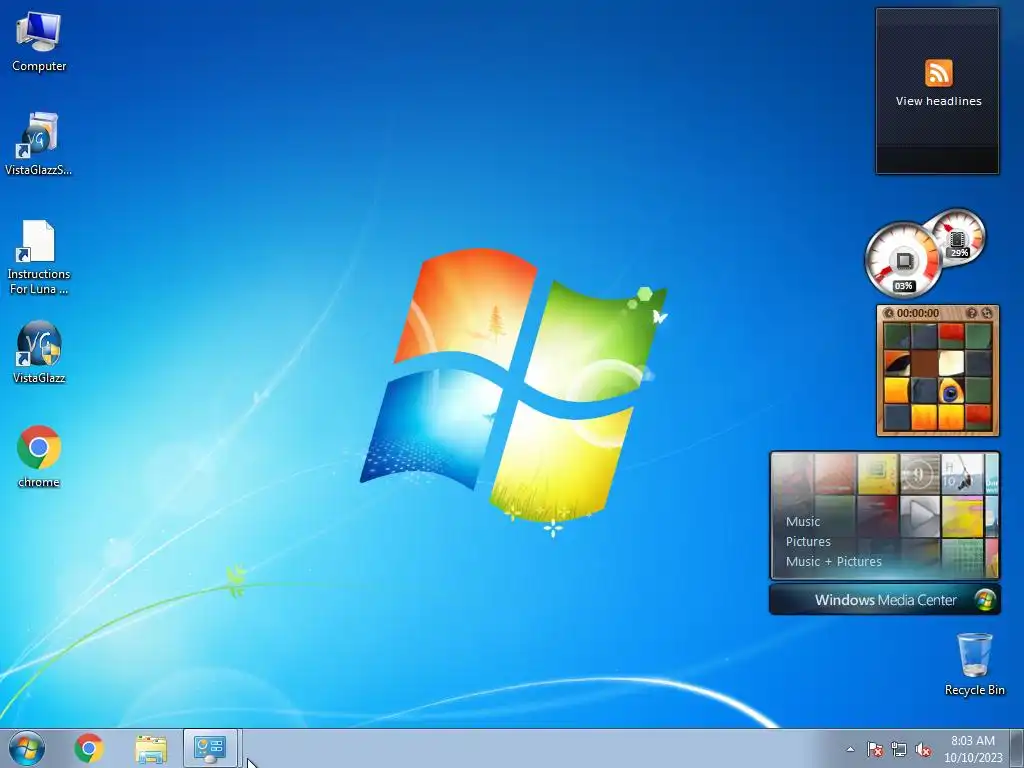The image size is (1024, 768).
Task: Click the active Control Panel taskbar item
Action: (x=210, y=748)
